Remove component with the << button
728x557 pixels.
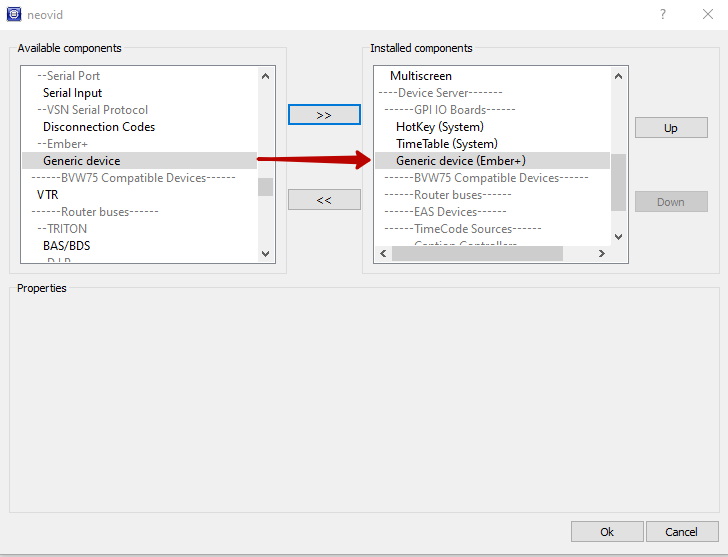tap(324, 200)
